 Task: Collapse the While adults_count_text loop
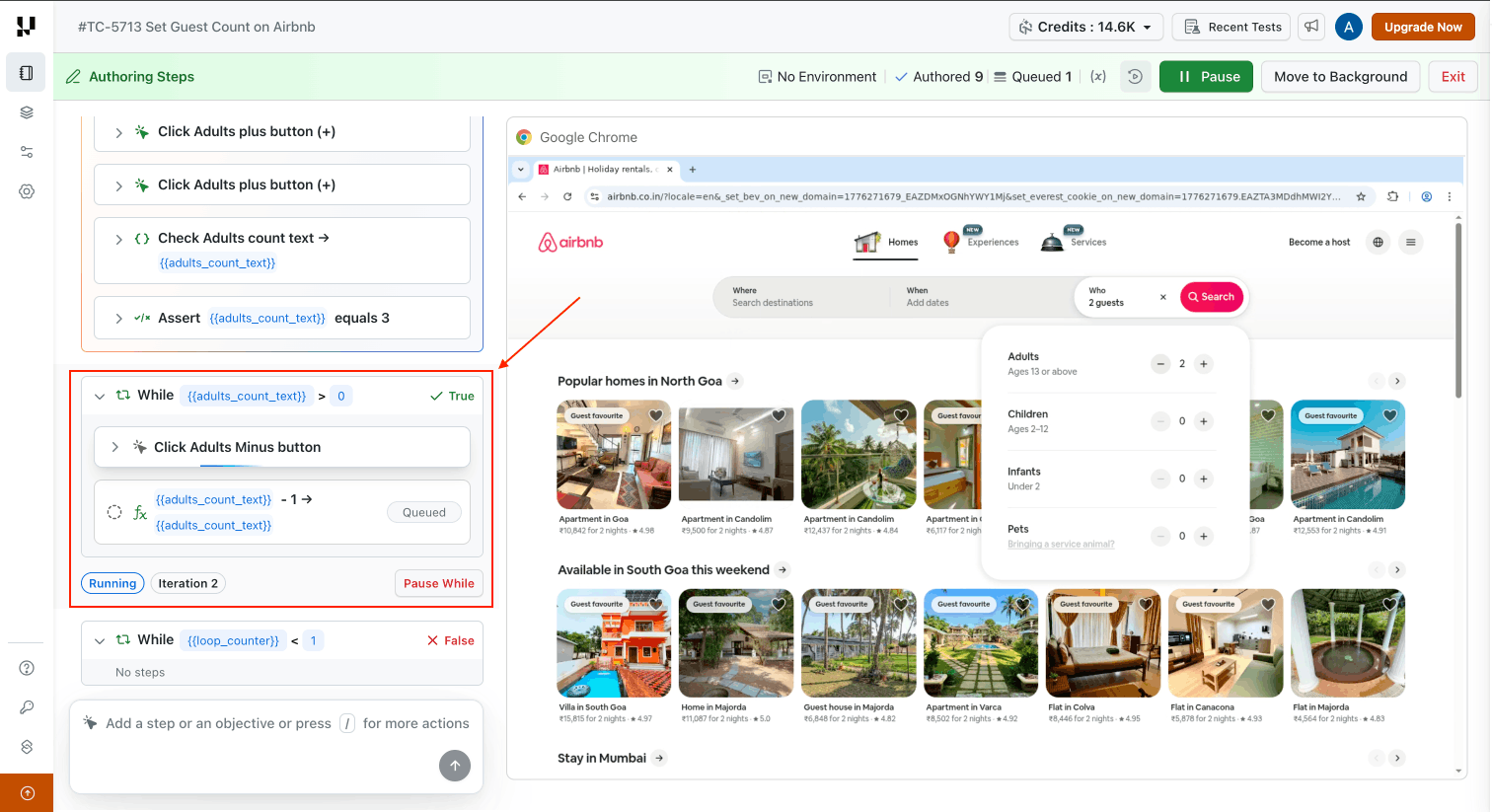(100, 396)
